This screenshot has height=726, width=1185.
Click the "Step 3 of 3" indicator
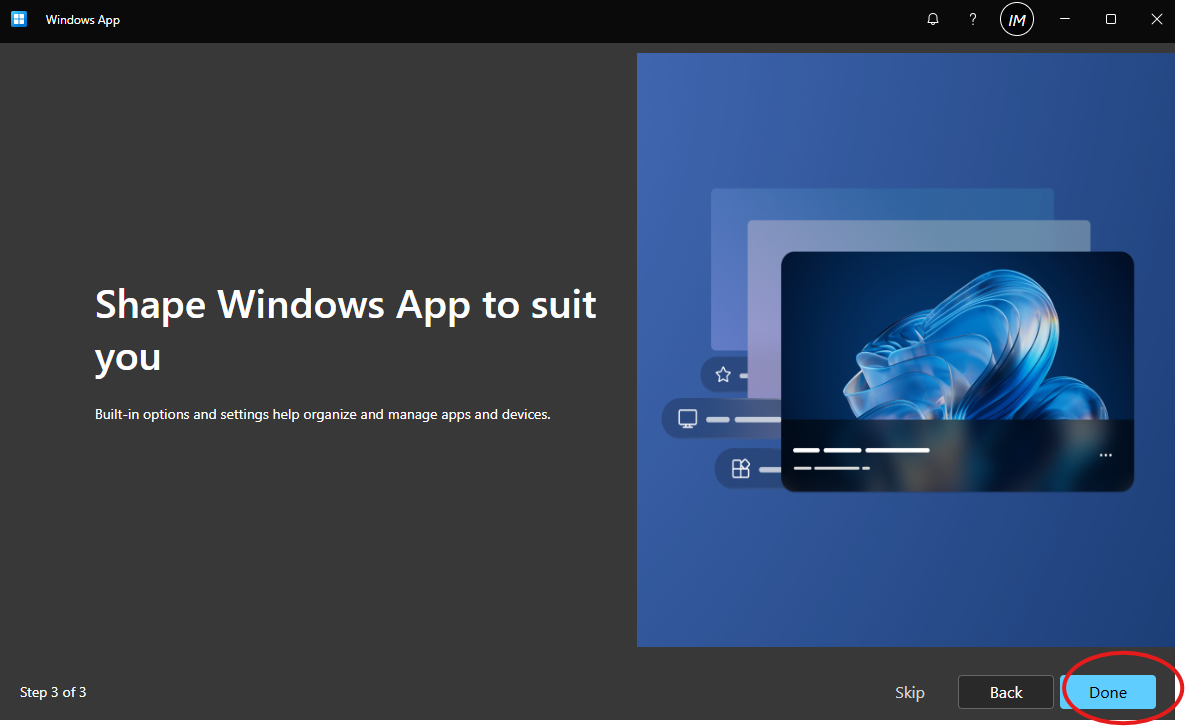click(x=53, y=692)
